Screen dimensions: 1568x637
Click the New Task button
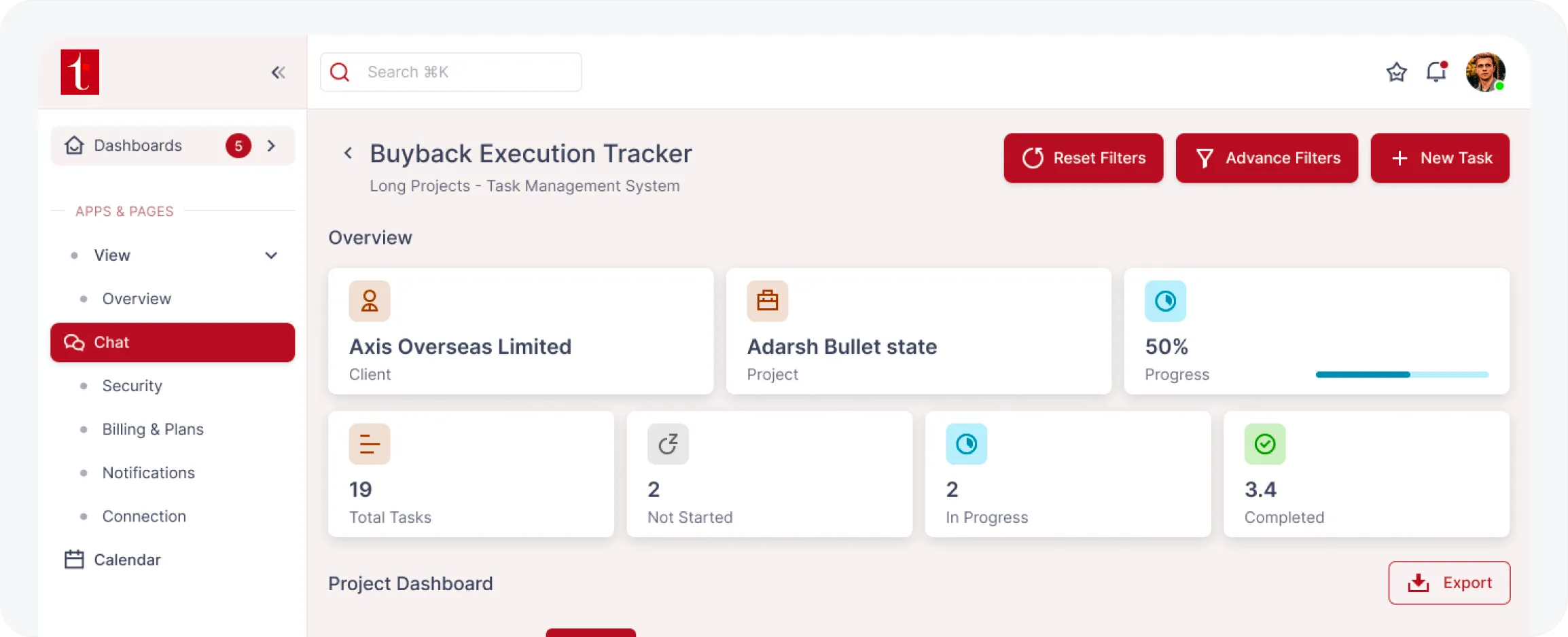pyautogui.click(x=1440, y=158)
